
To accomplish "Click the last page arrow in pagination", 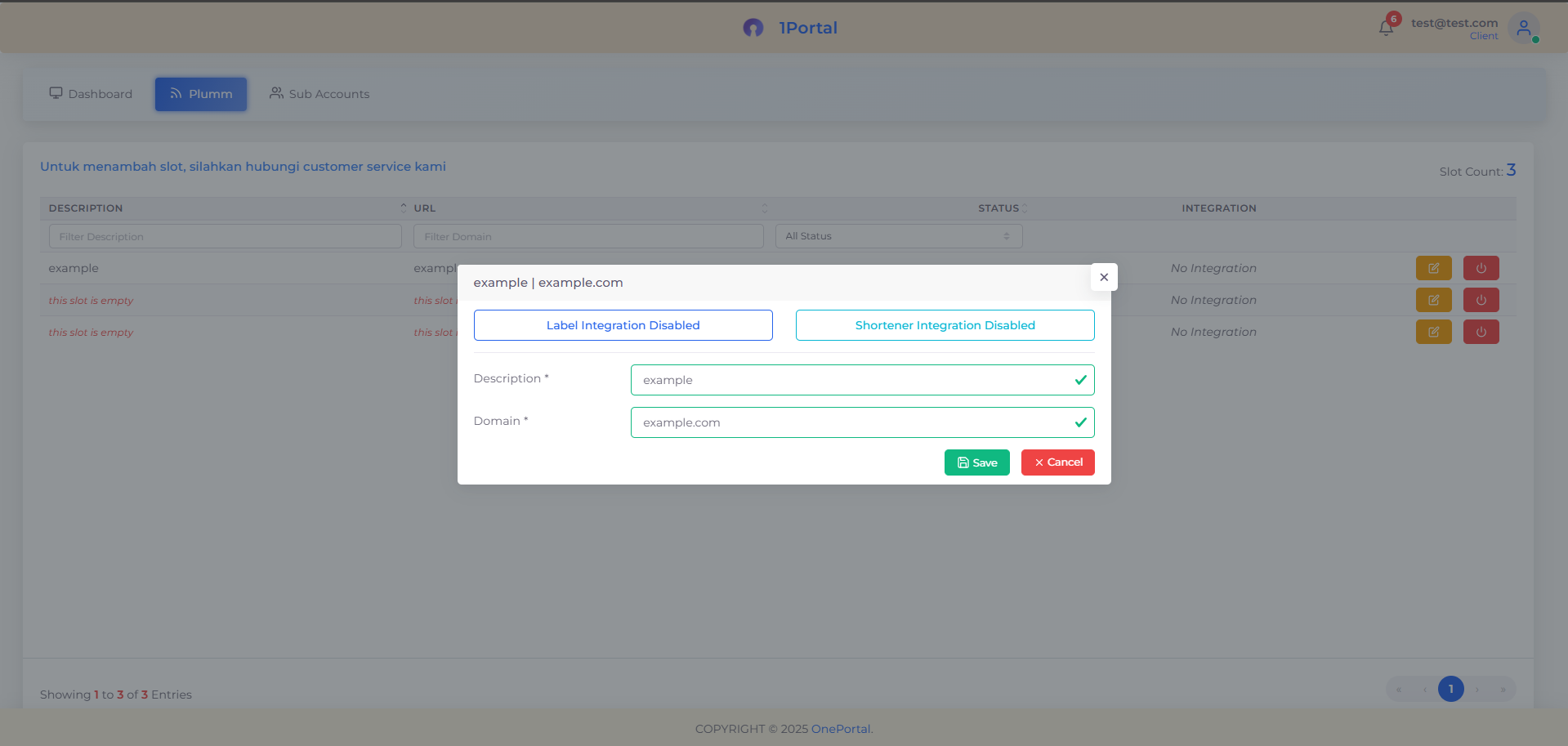I will pos(1503,689).
